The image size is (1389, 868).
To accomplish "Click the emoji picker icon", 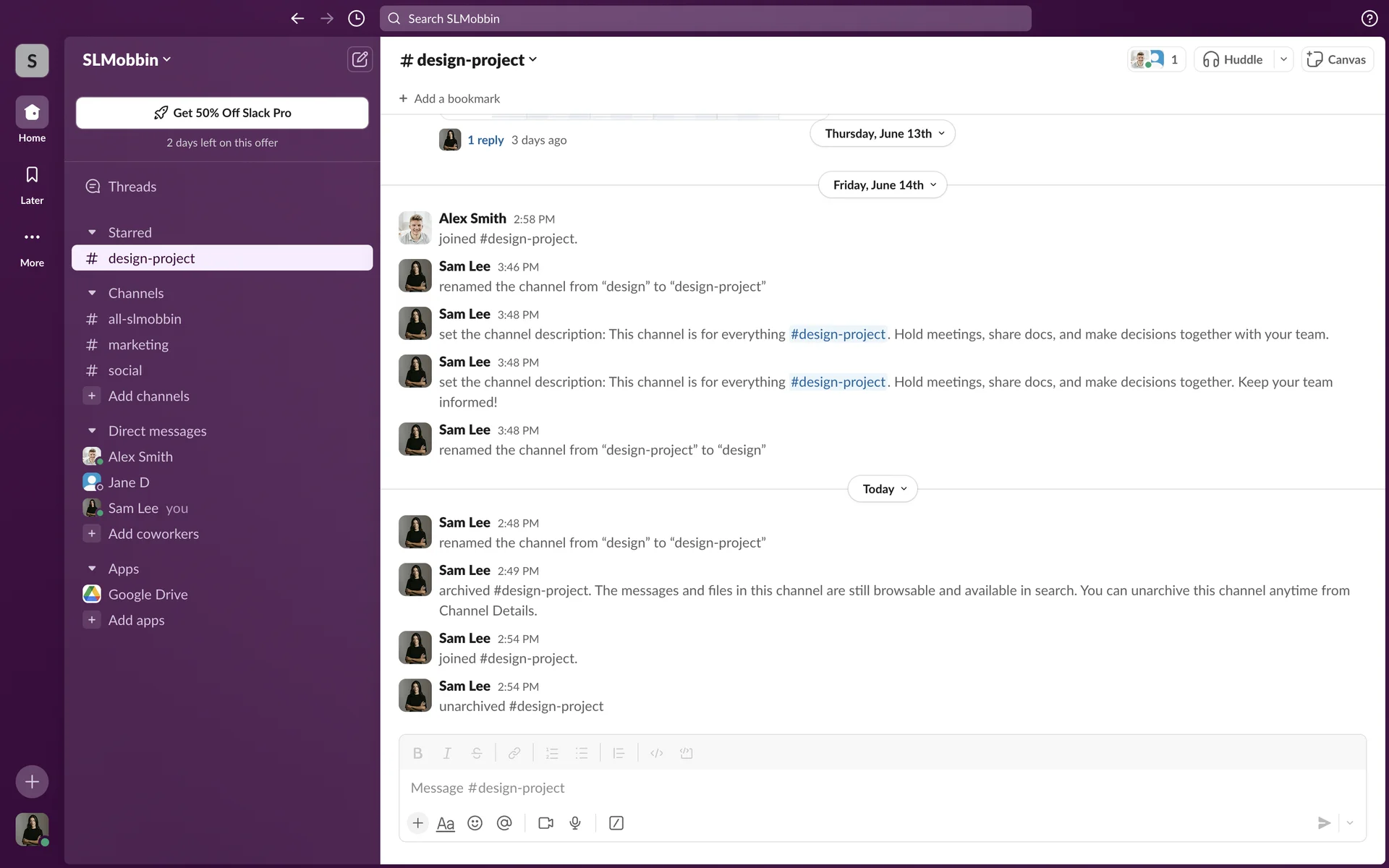I will click(475, 823).
